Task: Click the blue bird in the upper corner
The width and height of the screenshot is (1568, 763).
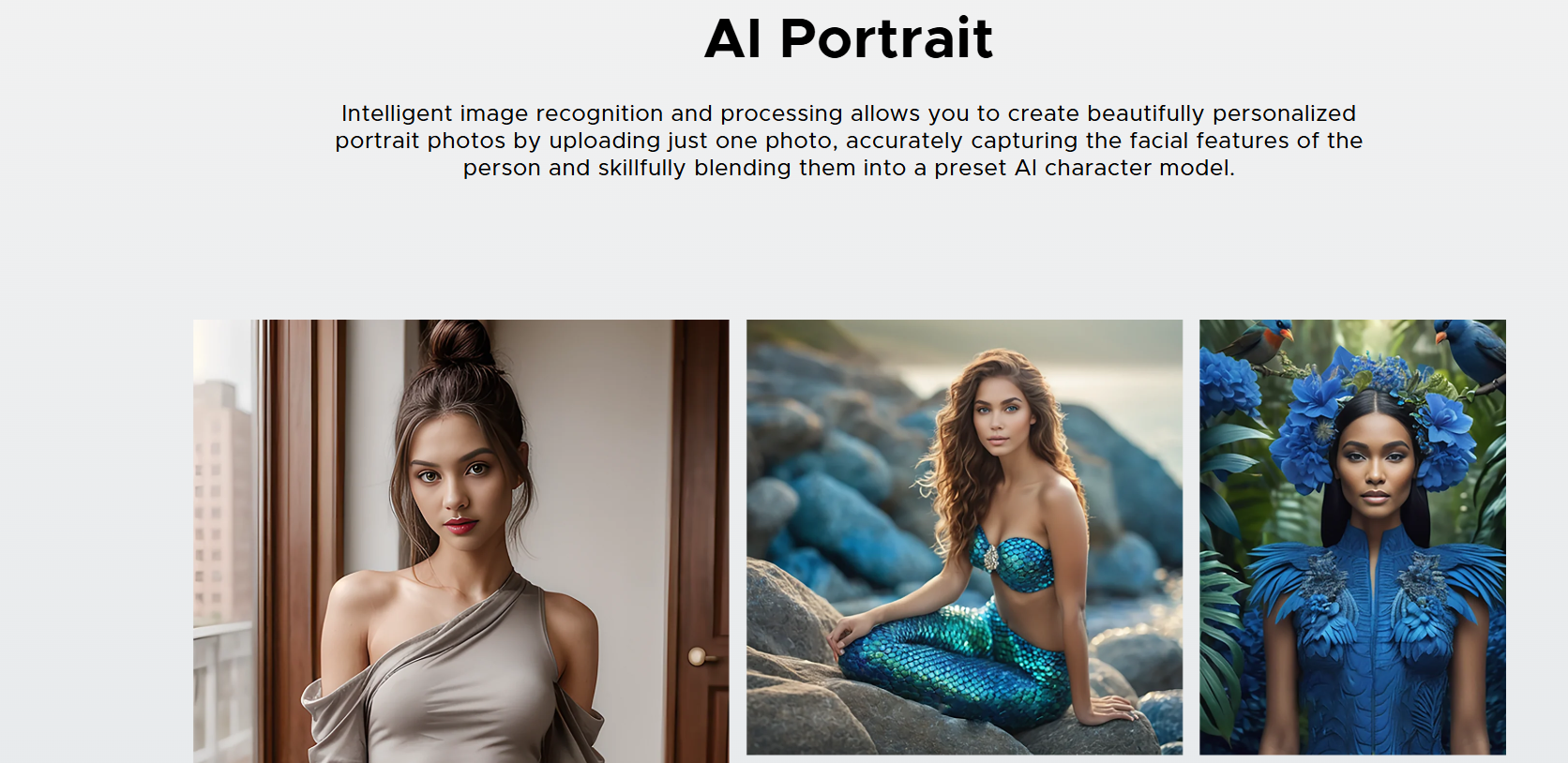Action: [x=1470, y=349]
